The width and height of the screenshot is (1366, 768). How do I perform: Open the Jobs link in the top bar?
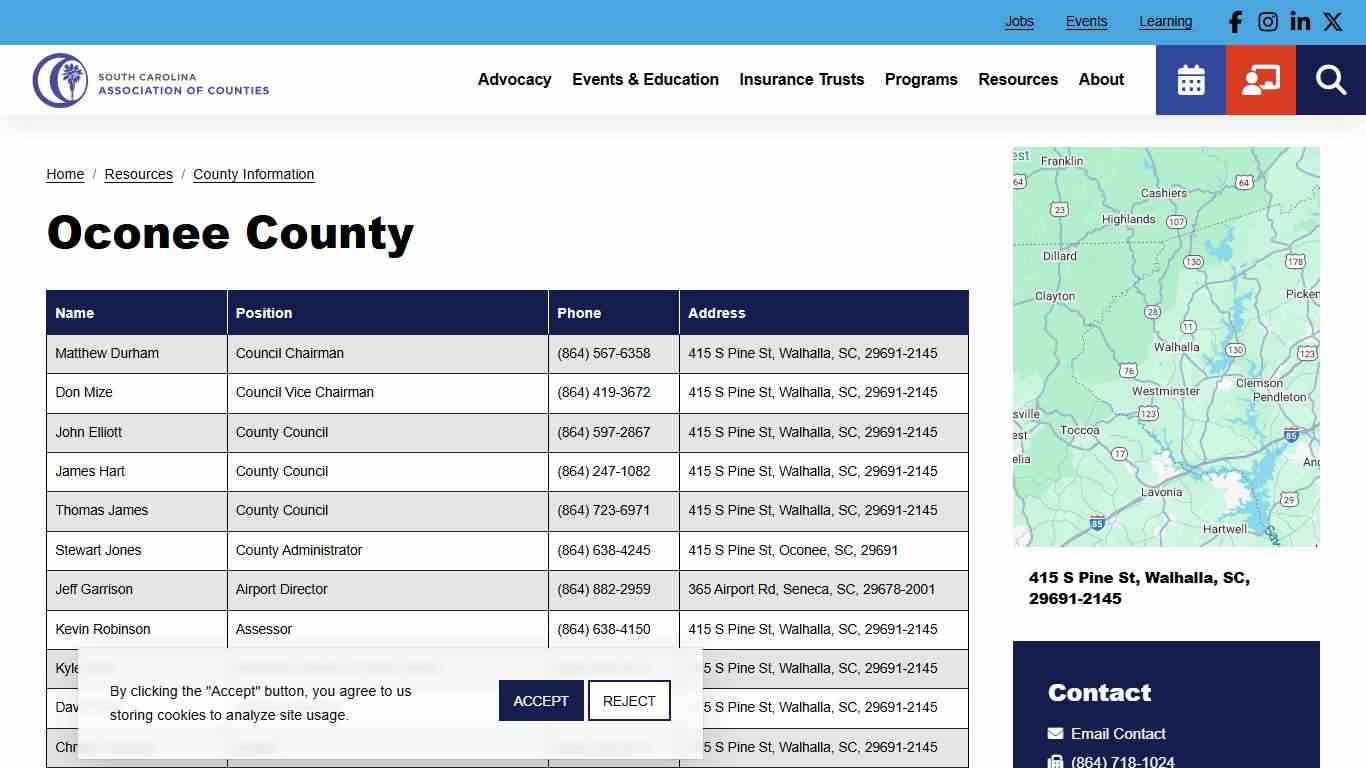[x=1019, y=21]
